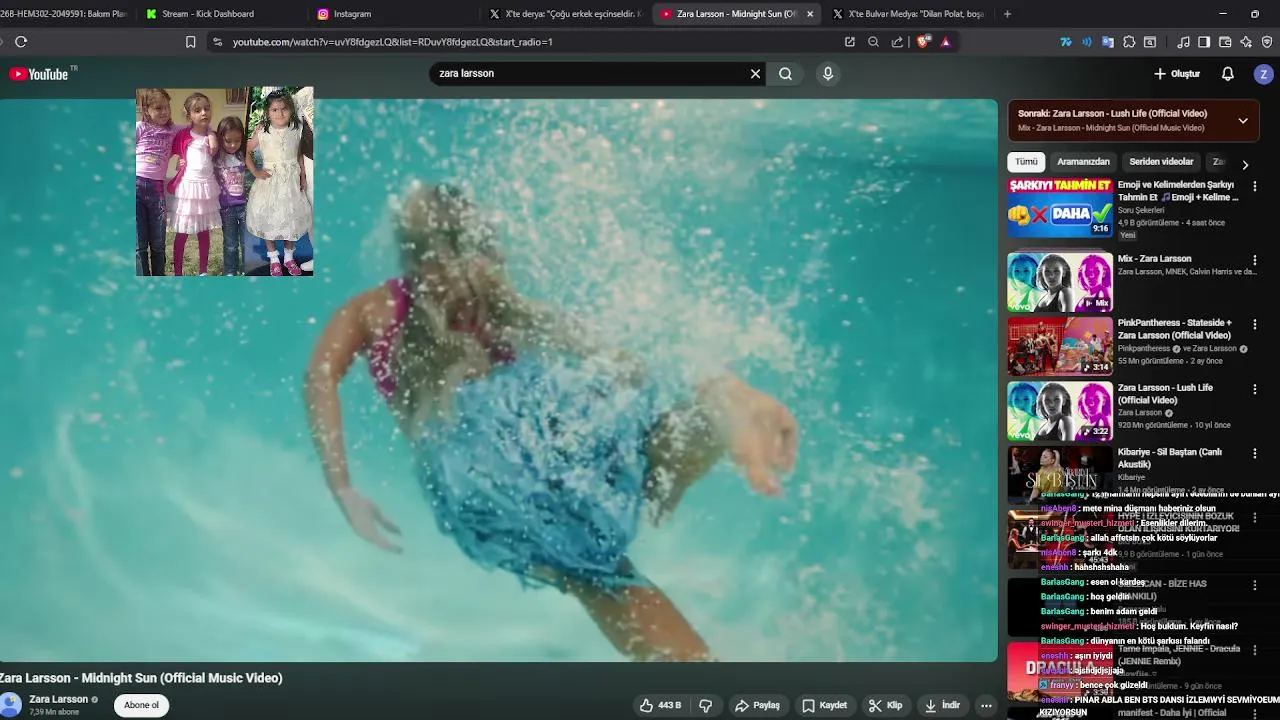Screen dimensions: 1280x720
Task: Open YouTube notifications bell
Action: (1228, 74)
